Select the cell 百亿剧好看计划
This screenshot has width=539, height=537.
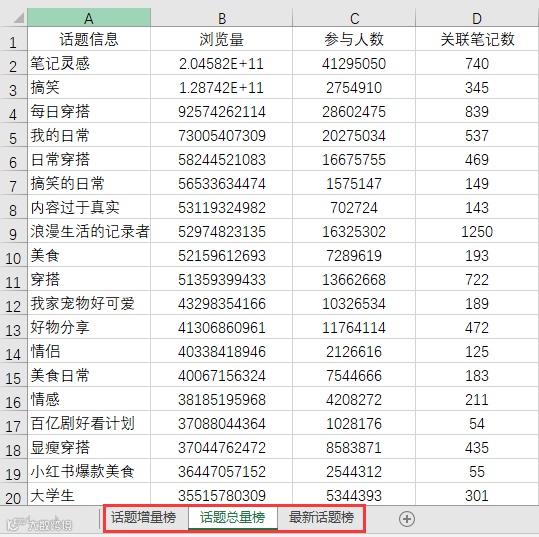coord(89,423)
